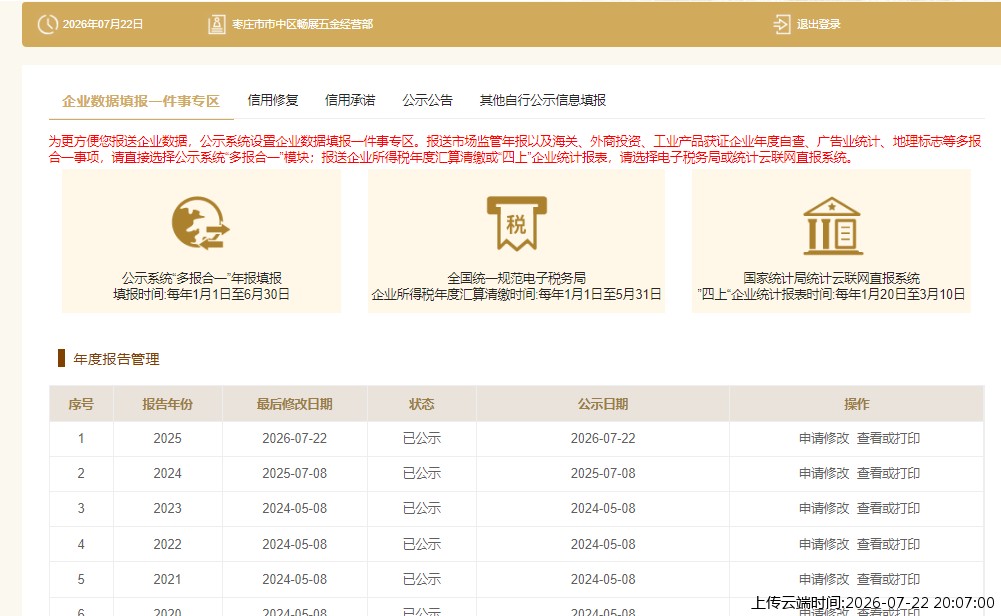Click the 报告年份 column header
Viewport: 1001px width, 616px height.
coord(167,404)
